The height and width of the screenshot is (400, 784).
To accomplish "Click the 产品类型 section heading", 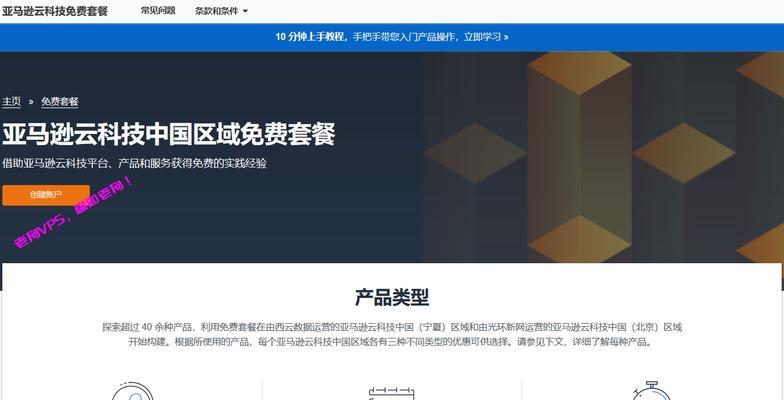I will [392, 298].
